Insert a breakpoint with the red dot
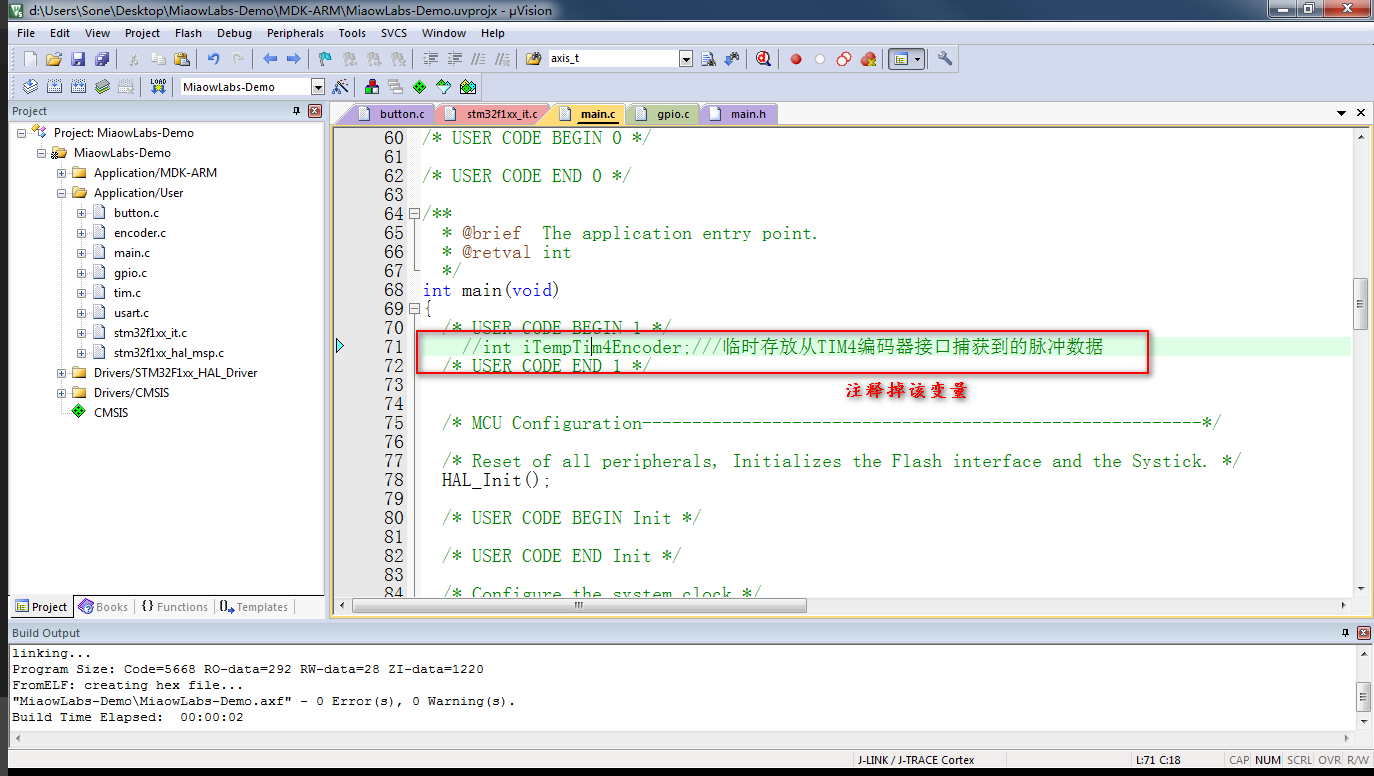The image size is (1374, 776). (x=796, y=59)
